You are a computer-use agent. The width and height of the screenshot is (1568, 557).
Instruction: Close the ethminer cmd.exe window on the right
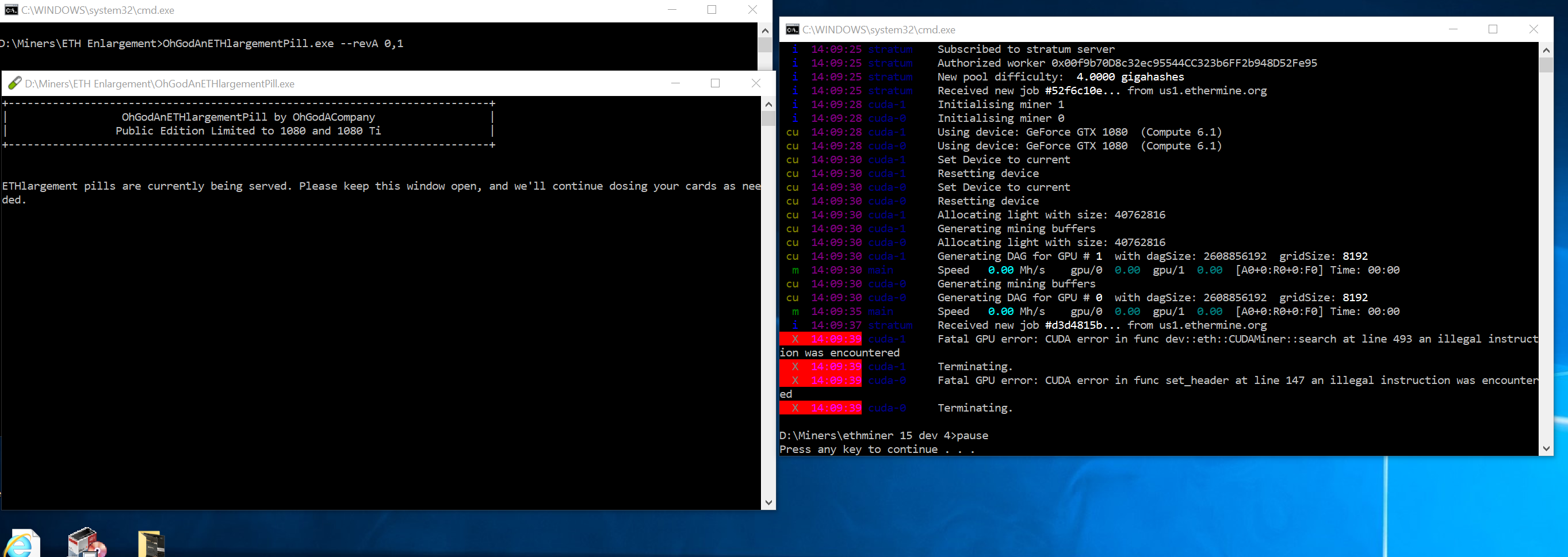point(1533,29)
